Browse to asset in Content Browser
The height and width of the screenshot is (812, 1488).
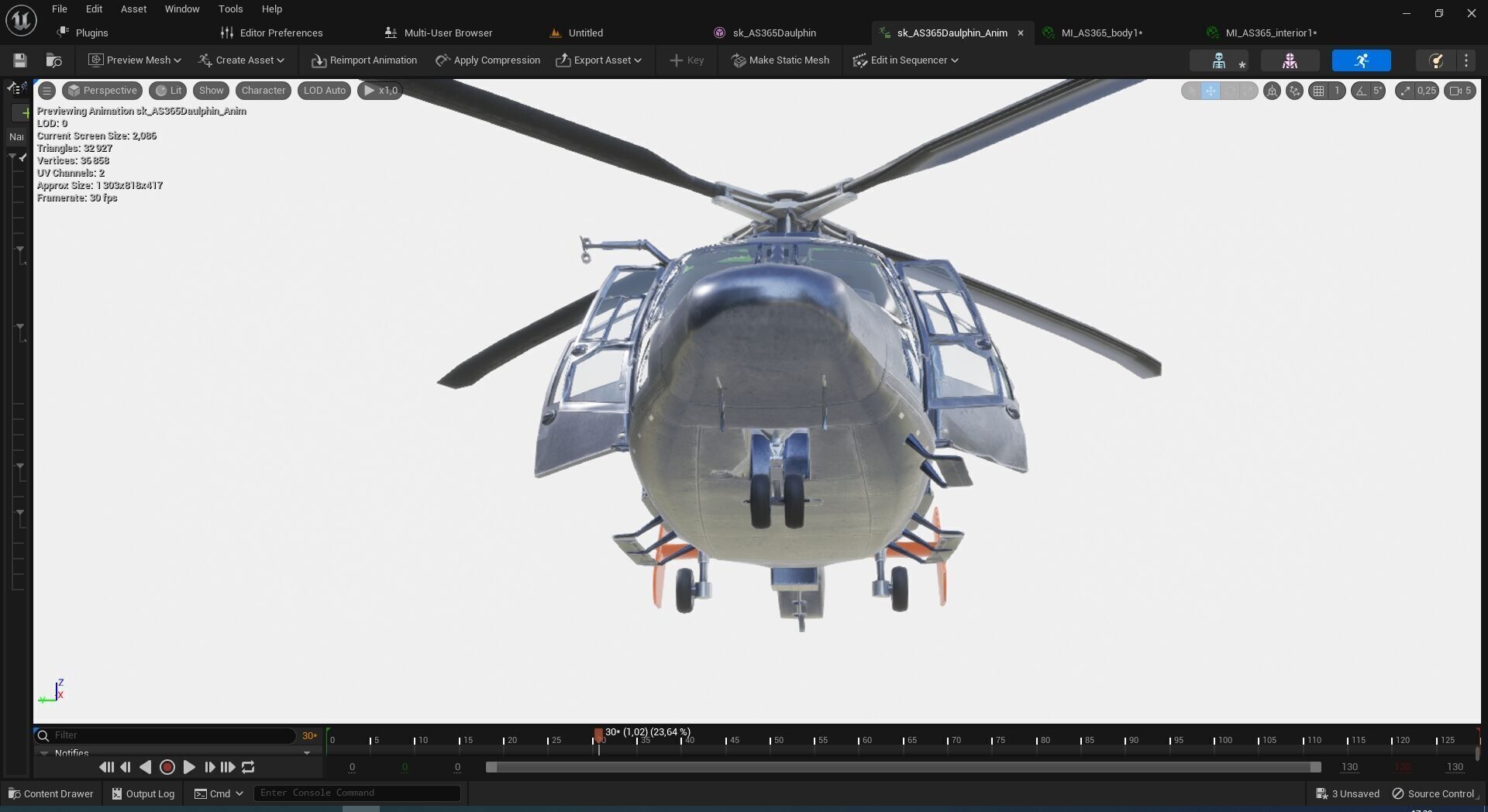point(53,60)
